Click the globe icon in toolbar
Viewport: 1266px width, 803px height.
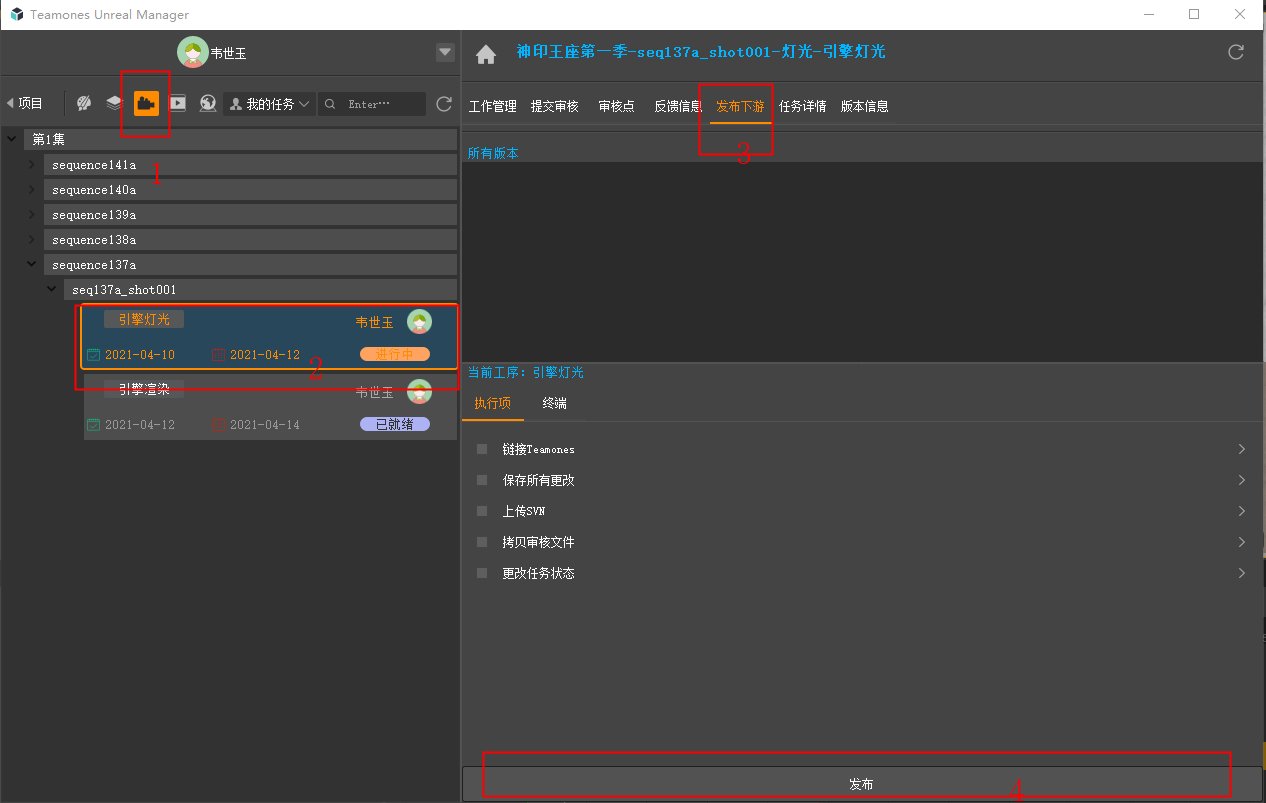[207, 103]
